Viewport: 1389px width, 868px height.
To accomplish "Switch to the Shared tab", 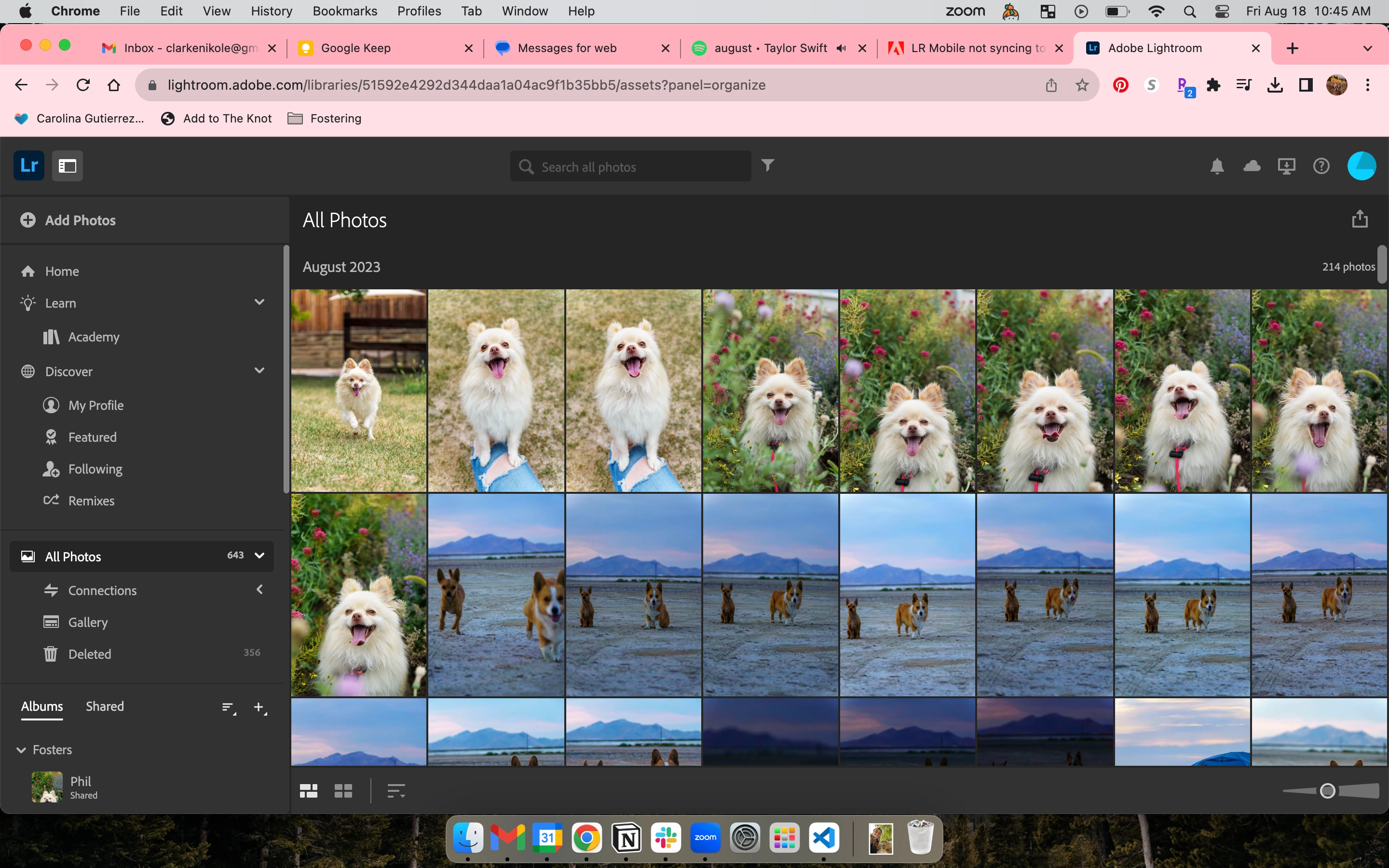I will (105, 706).
